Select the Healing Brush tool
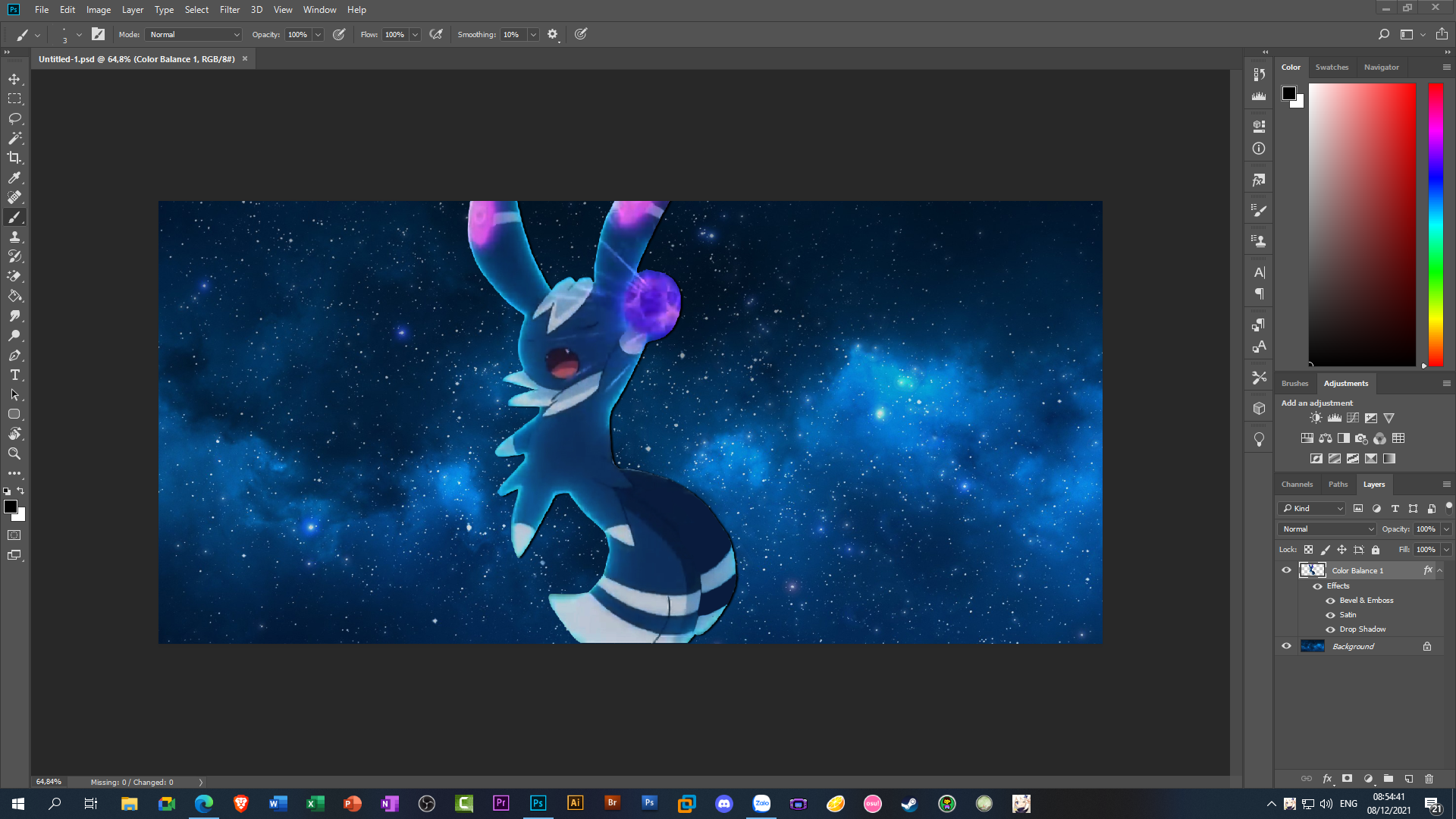The width and height of the screenshot is (1456, 819). [x=14, y=197]
